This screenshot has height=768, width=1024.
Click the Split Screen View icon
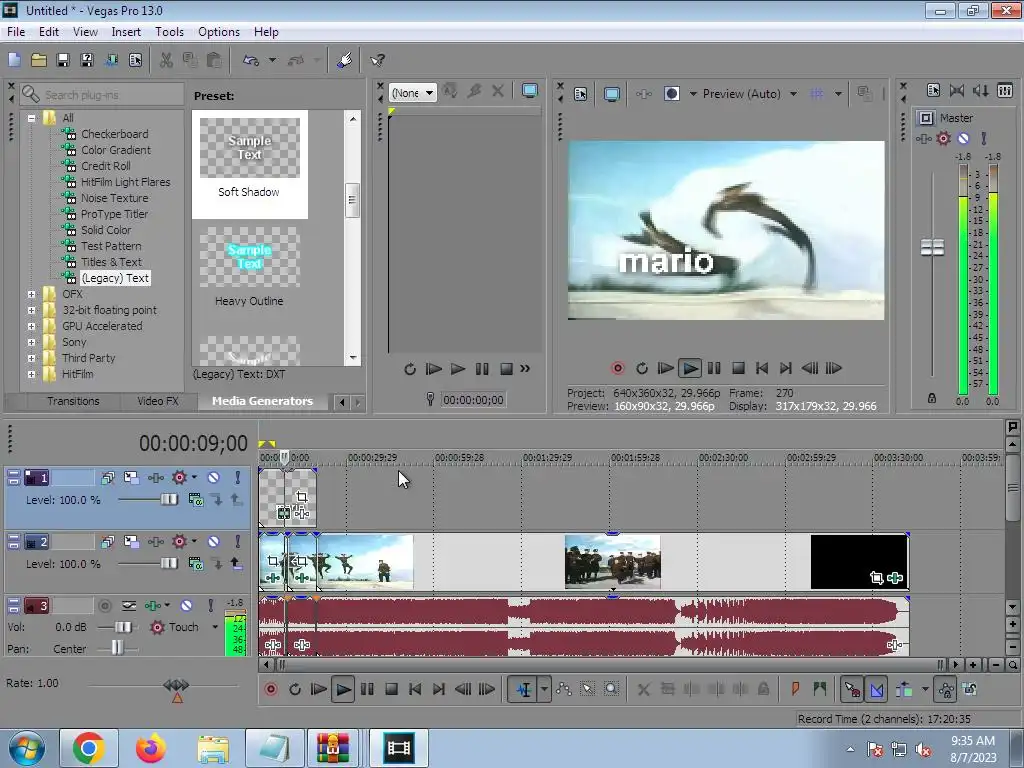point(671,94)
